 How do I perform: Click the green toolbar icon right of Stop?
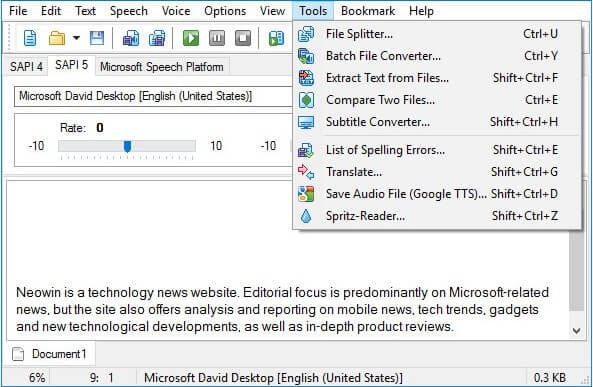tap(276, 38)
